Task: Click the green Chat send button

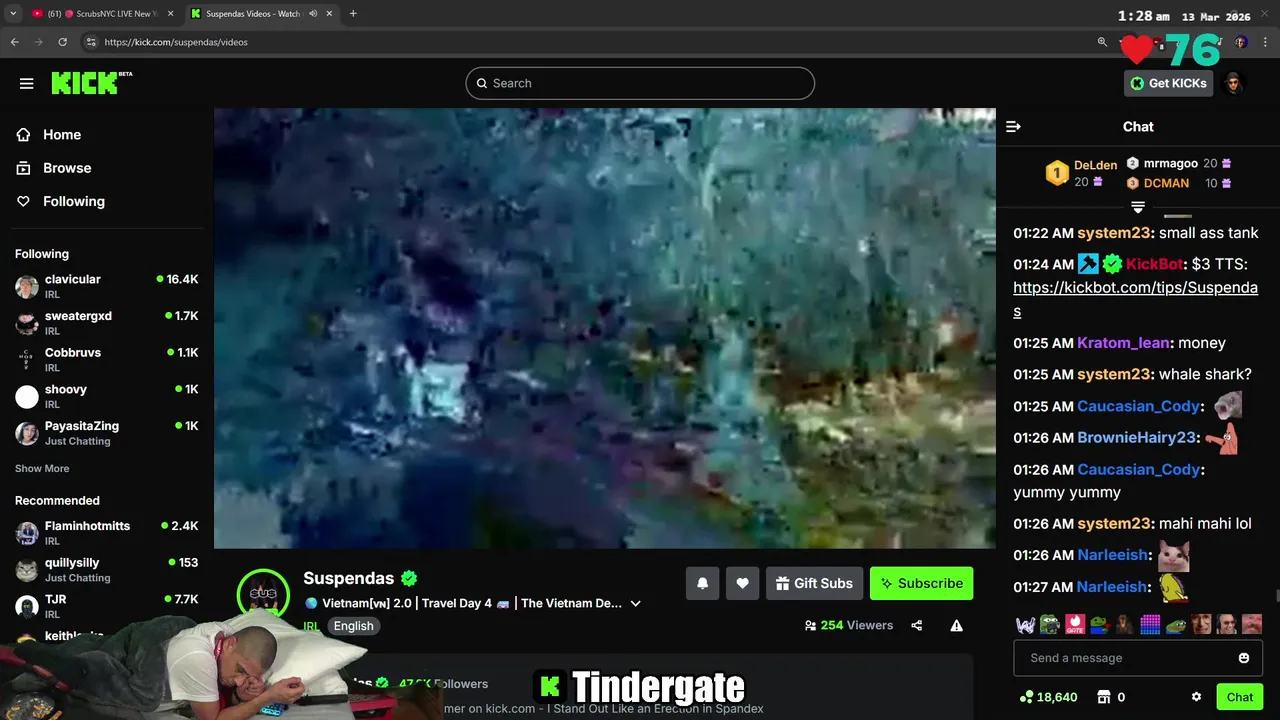Action: coord(1240,697)
